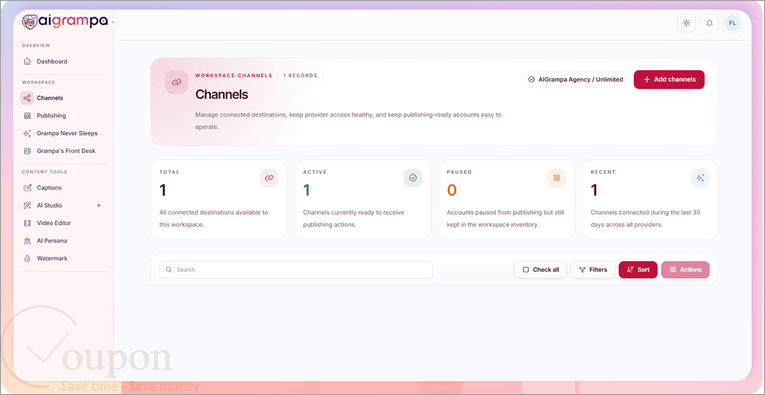Open the Actions menu
Screen dimensions: 765x395
tap(685, 270)
